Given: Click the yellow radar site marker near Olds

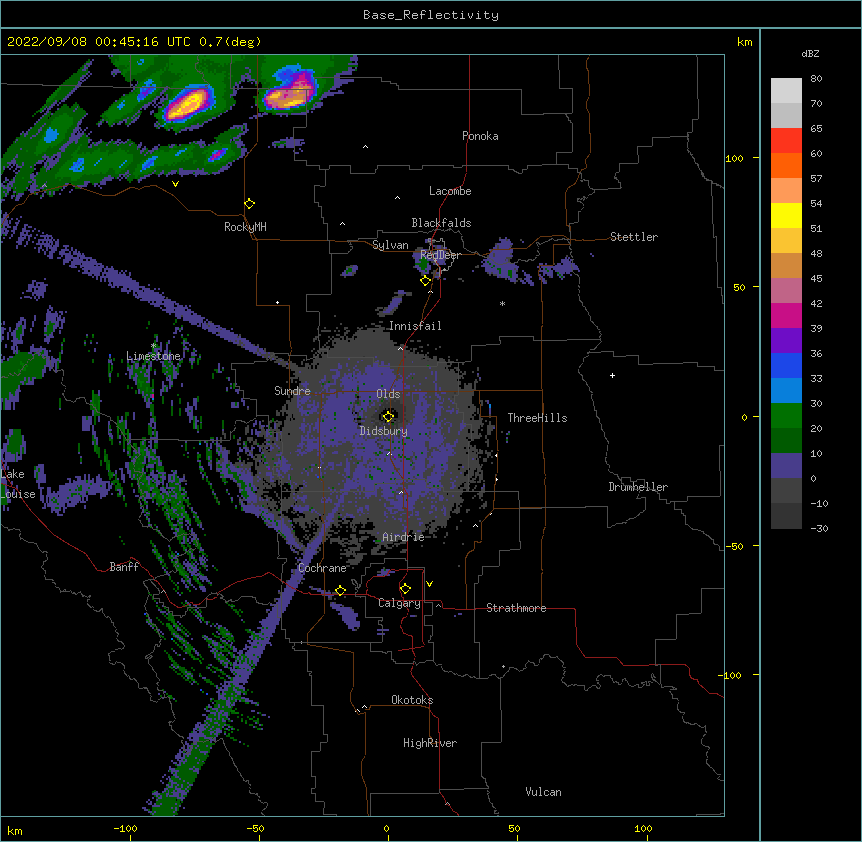Looking at the screenshot, I should (388, 416).
